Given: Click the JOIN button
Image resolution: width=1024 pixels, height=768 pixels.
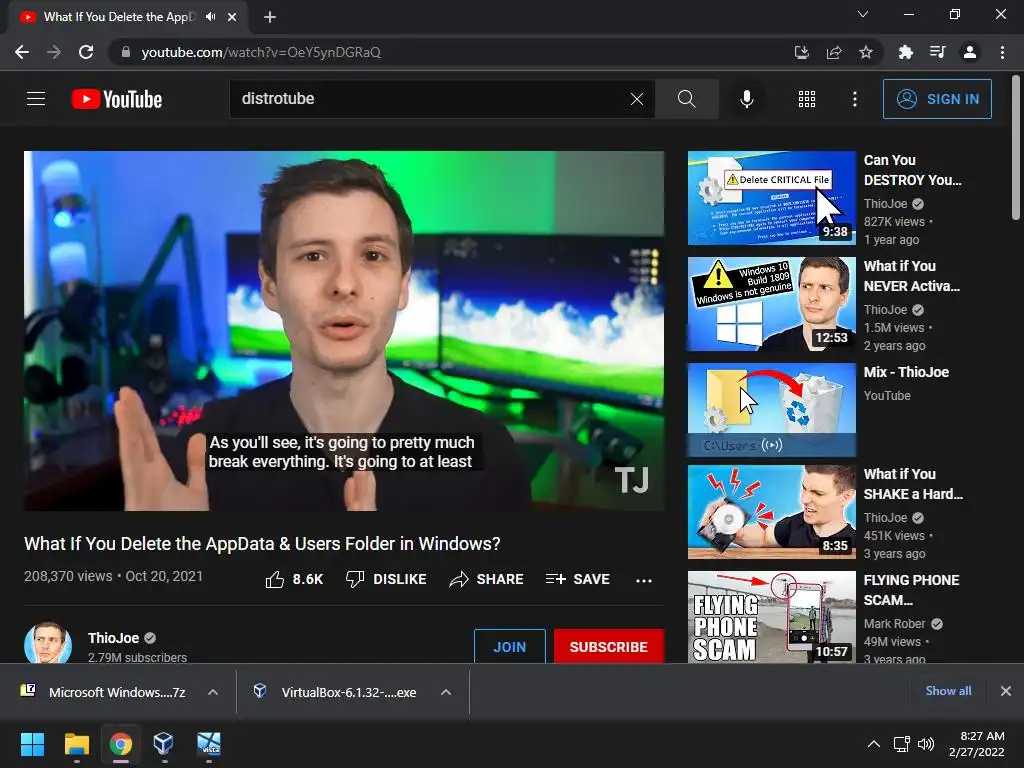Looking at the screenshot, I should tap(509, 647).
